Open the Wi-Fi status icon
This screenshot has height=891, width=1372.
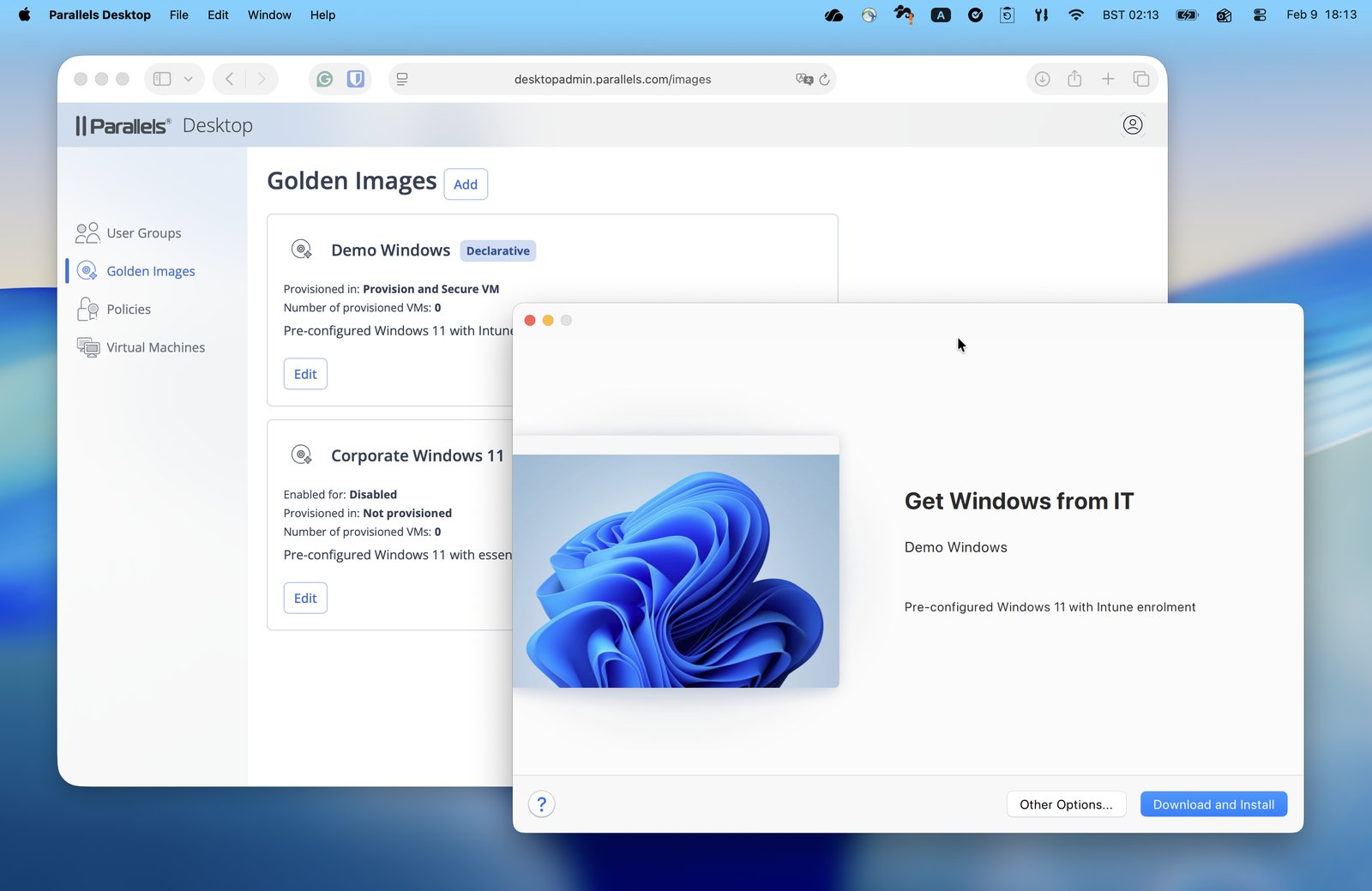1075,15
